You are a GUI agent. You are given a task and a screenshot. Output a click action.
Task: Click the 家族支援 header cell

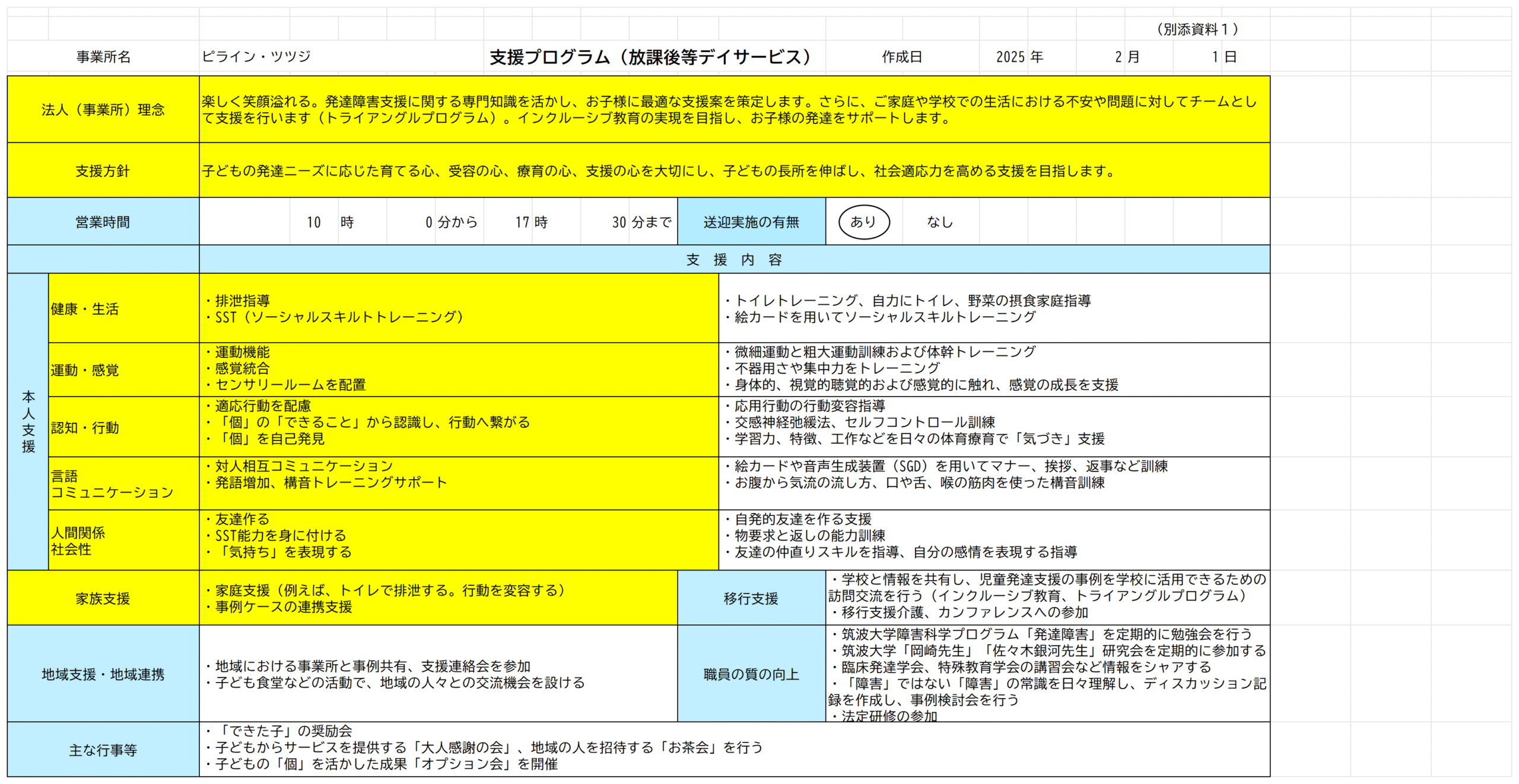point(103,598)
